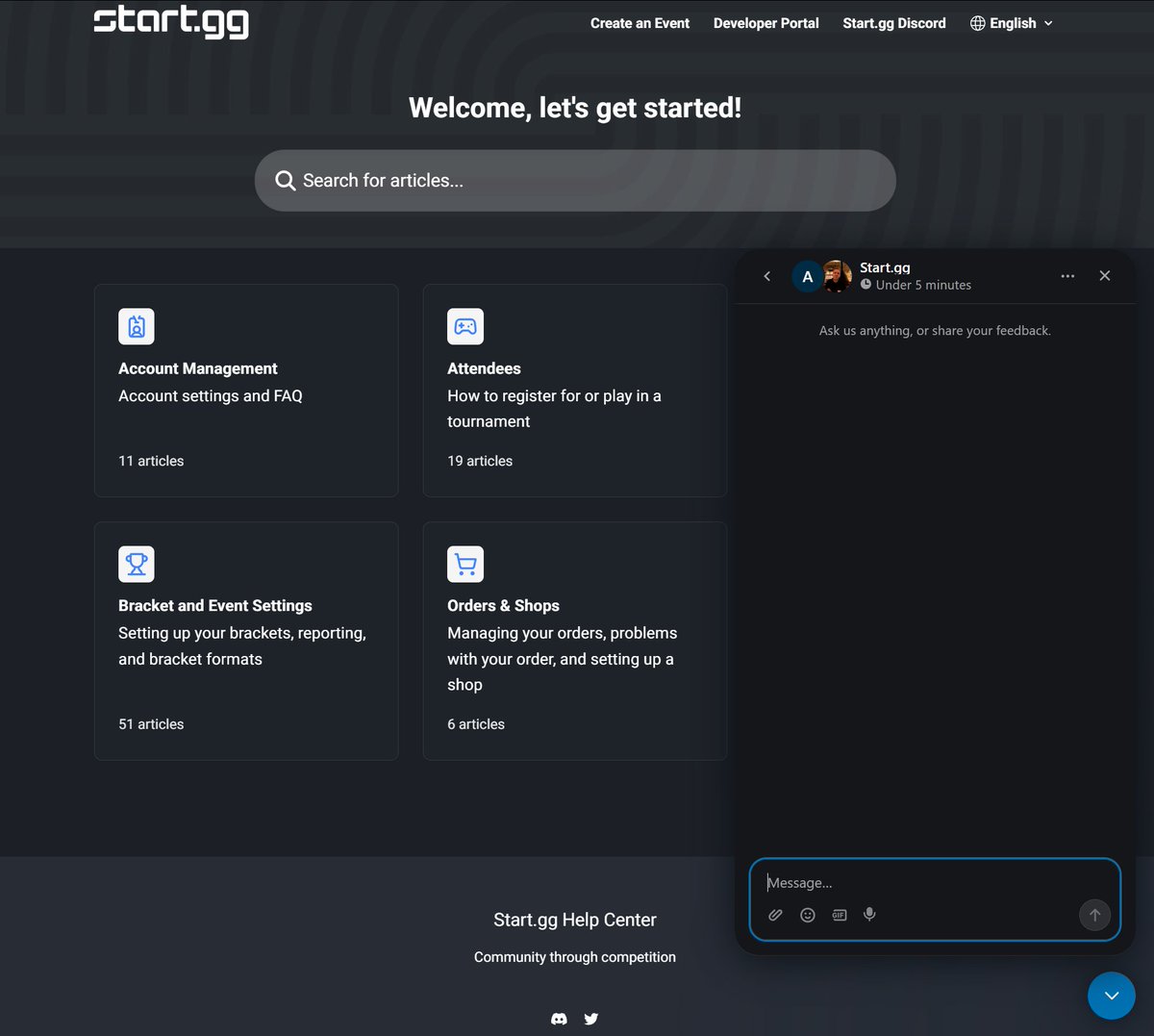Viewport: 1154px width, 1036px height.
Task: Open the Discord footer icon
Action: (559, 1019)
